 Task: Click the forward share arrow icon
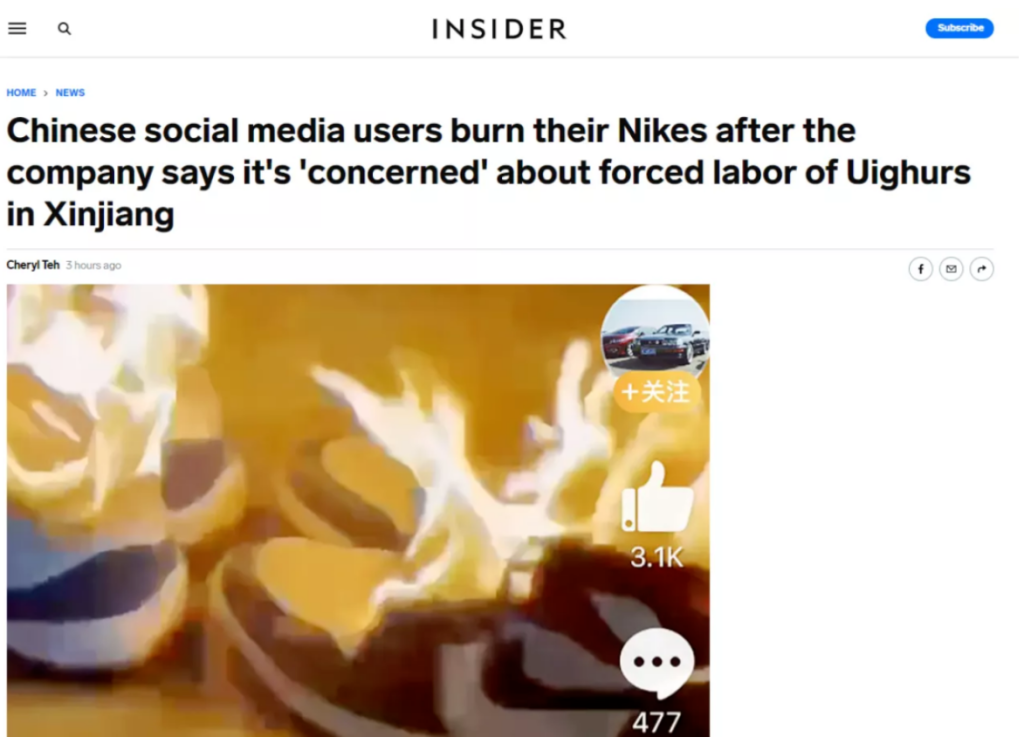coord(982,268)
